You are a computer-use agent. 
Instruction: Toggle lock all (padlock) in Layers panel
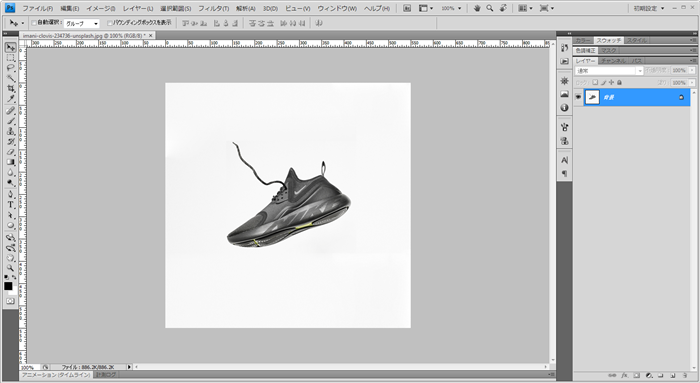[619, 82]
